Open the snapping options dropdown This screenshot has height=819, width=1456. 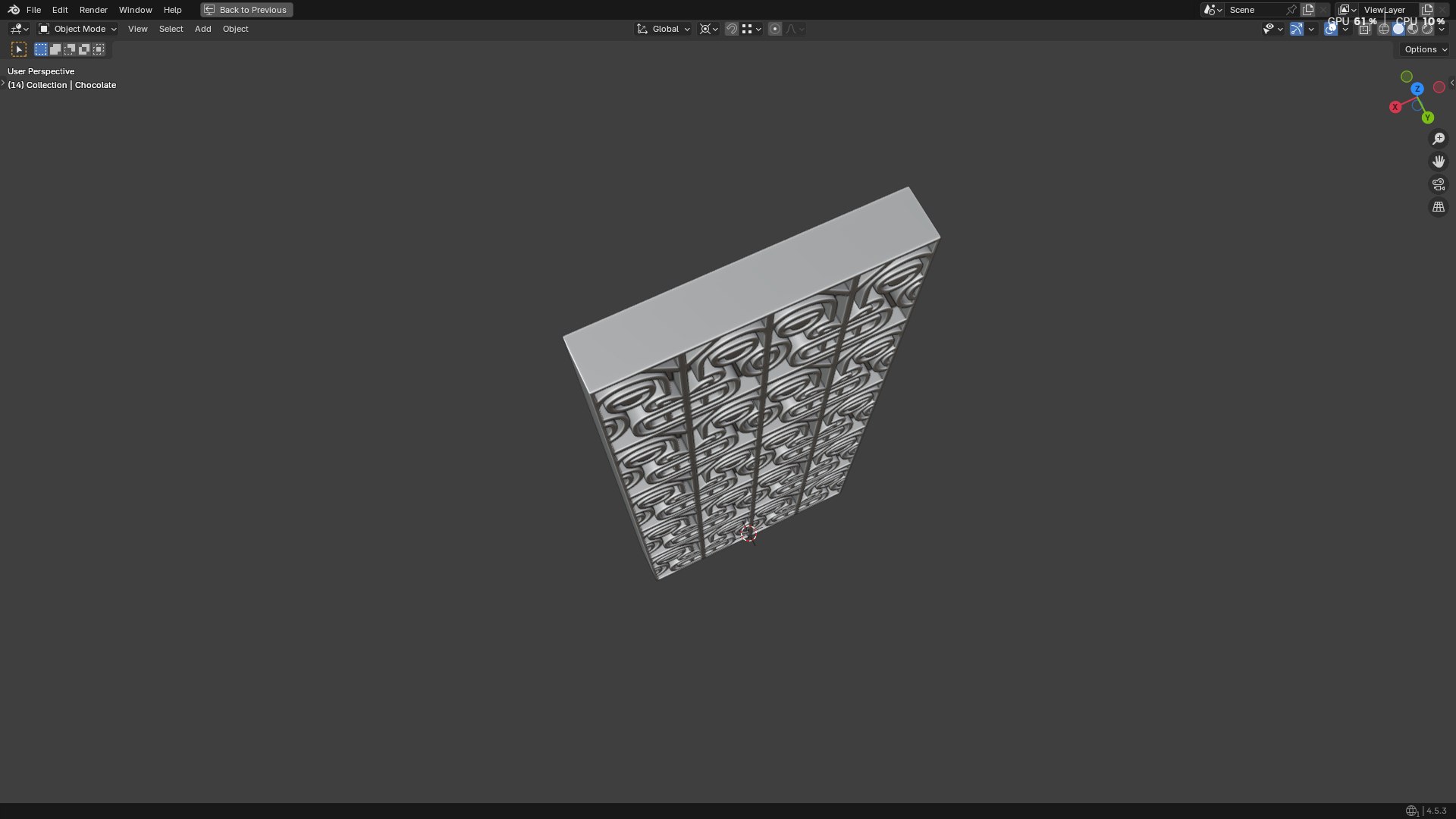[x=751, y=29]
